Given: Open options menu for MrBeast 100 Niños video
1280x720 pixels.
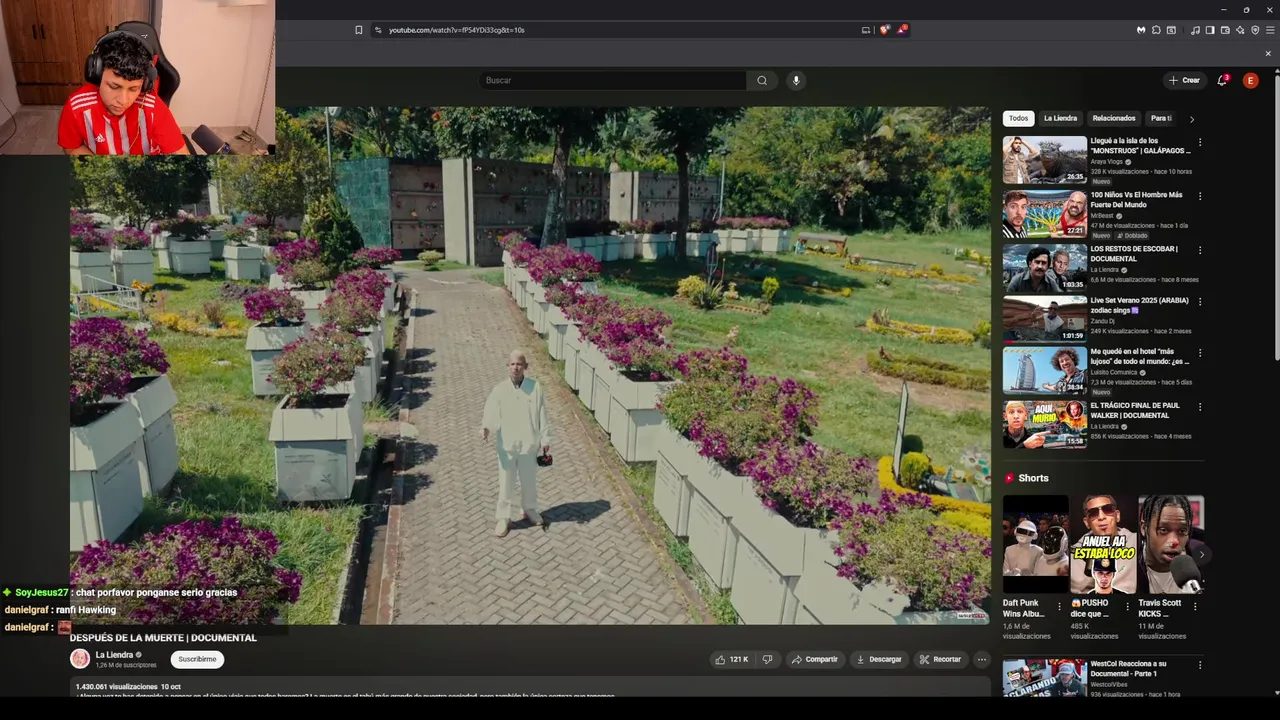Looking at the screenshot, I should [1200, 196].
